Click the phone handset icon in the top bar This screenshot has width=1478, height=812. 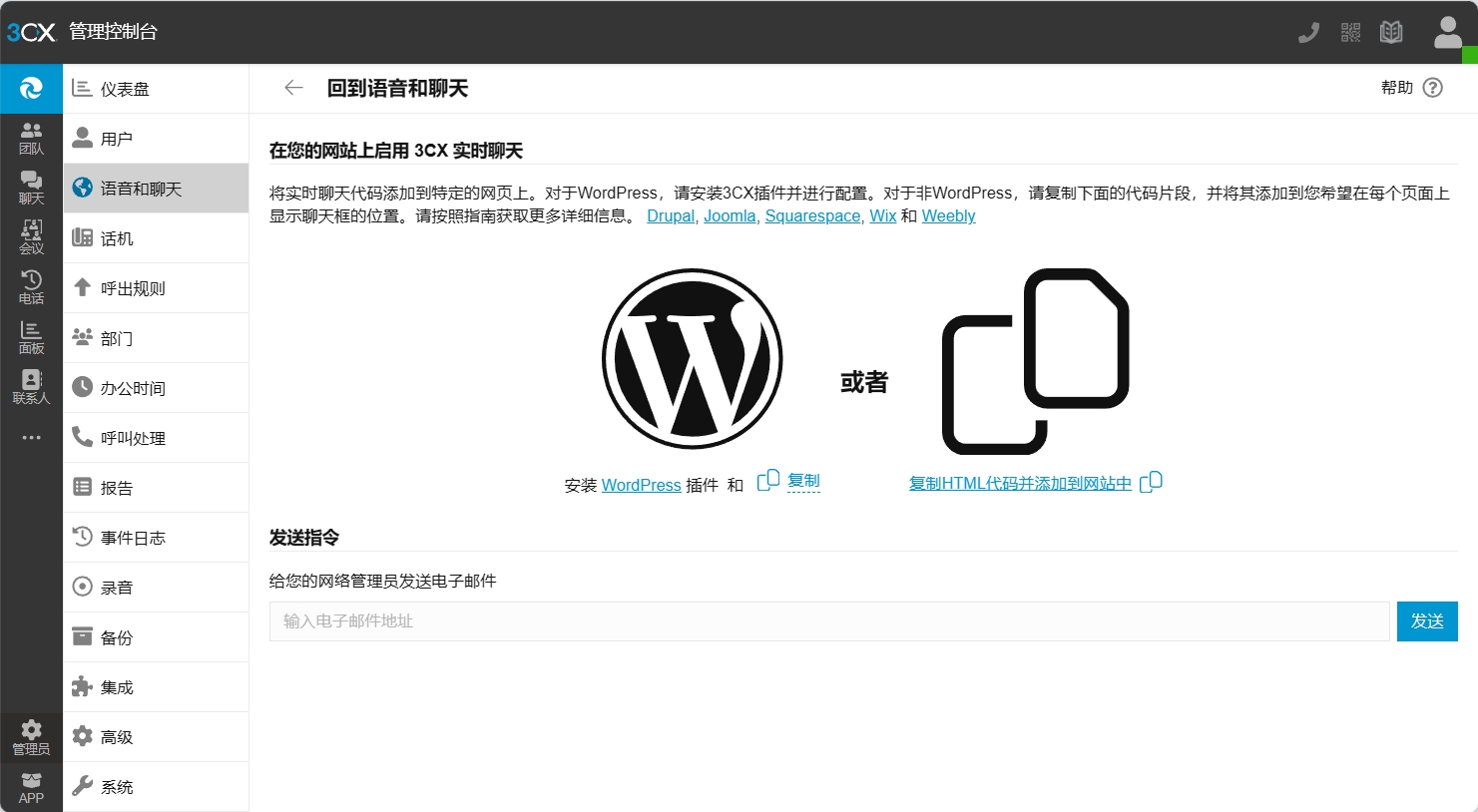(x=1308, y=32)
